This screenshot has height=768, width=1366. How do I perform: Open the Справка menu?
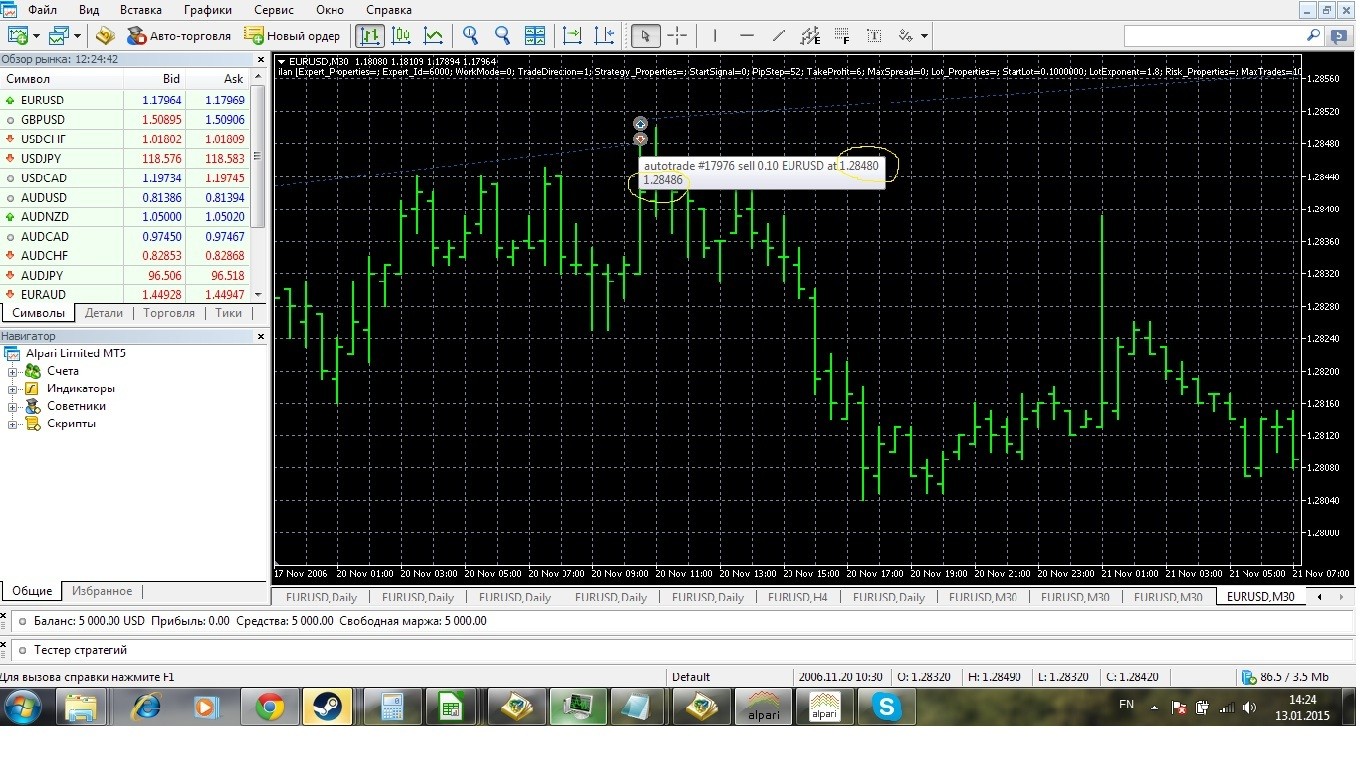(x=389, y=10)
